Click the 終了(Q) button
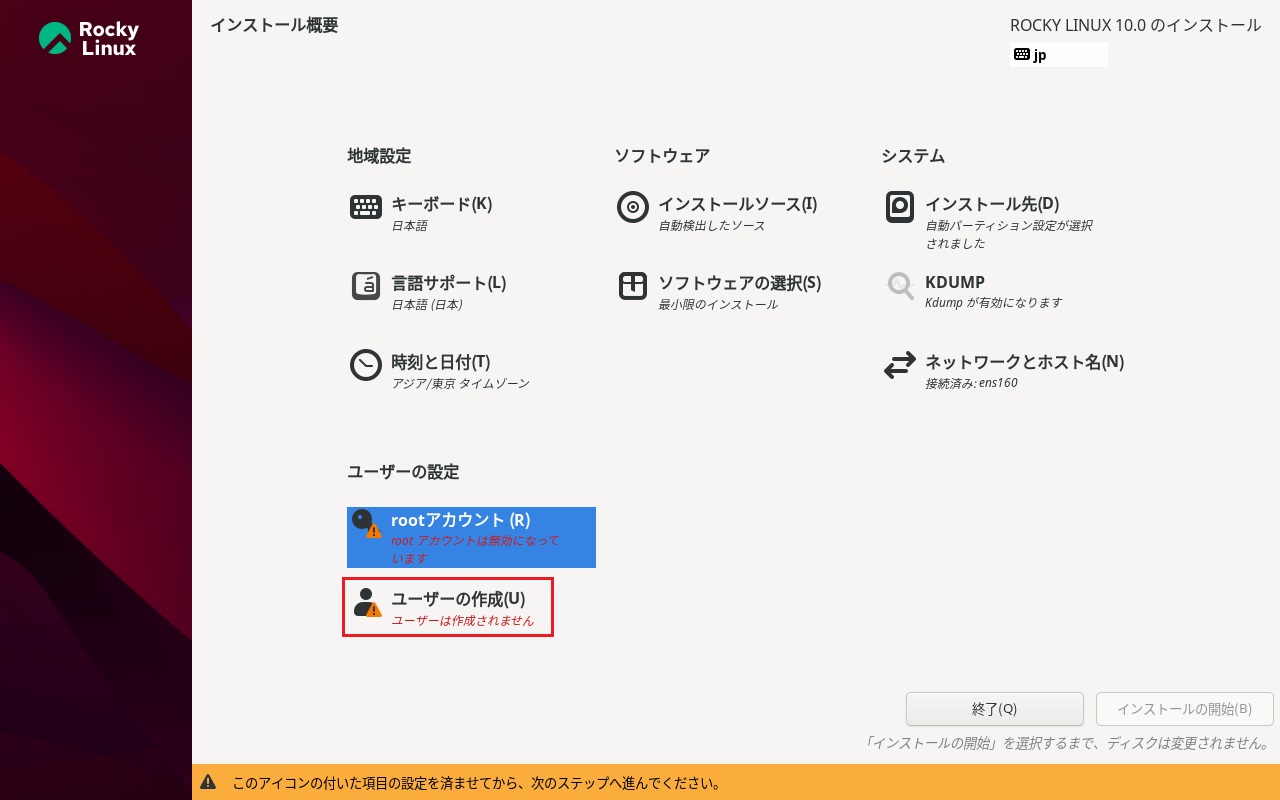Image resolution: width=1280 pixels, height=800 pixels. 995,709
